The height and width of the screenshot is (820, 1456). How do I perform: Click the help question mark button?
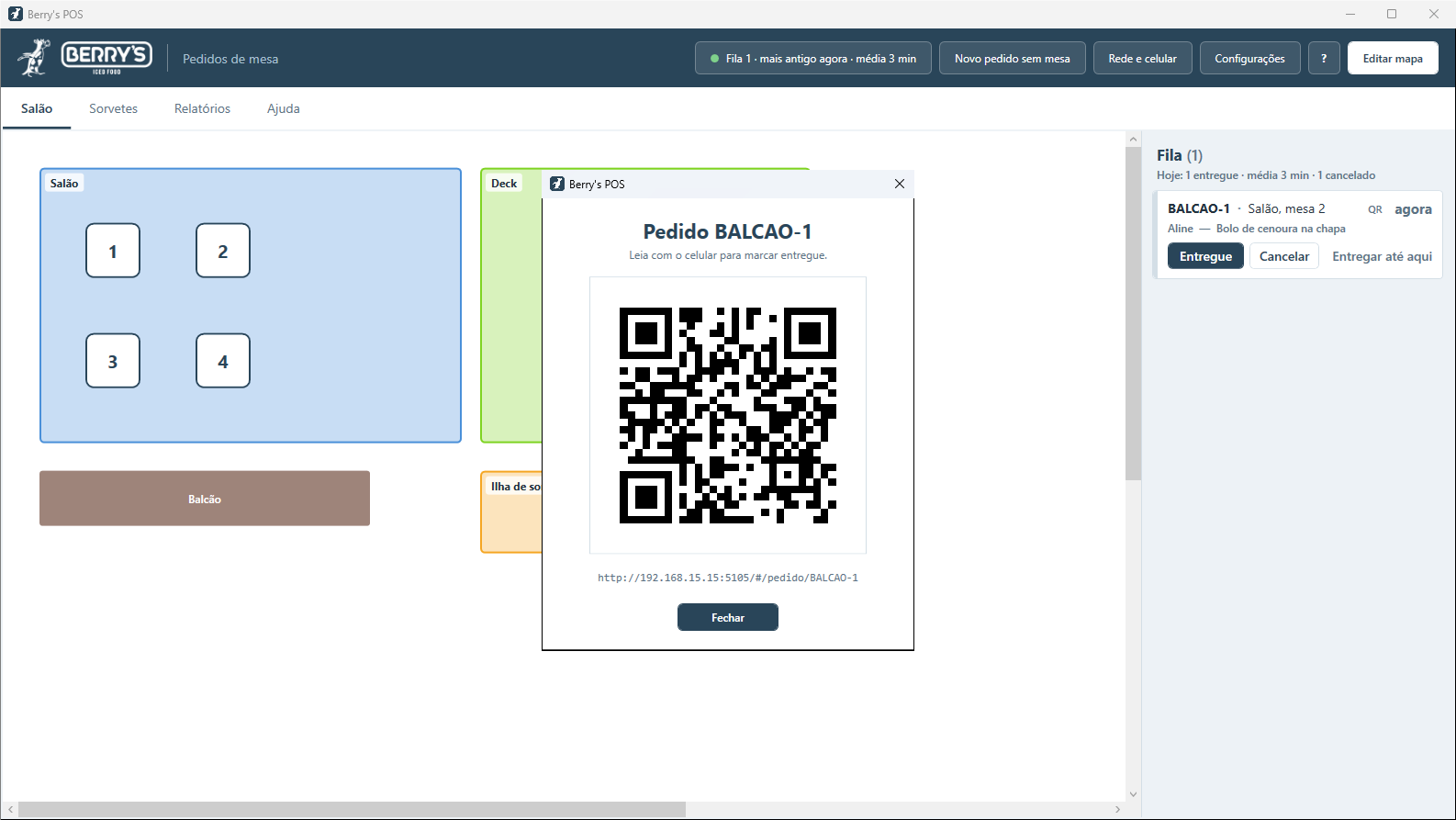tap(1324, 58)
